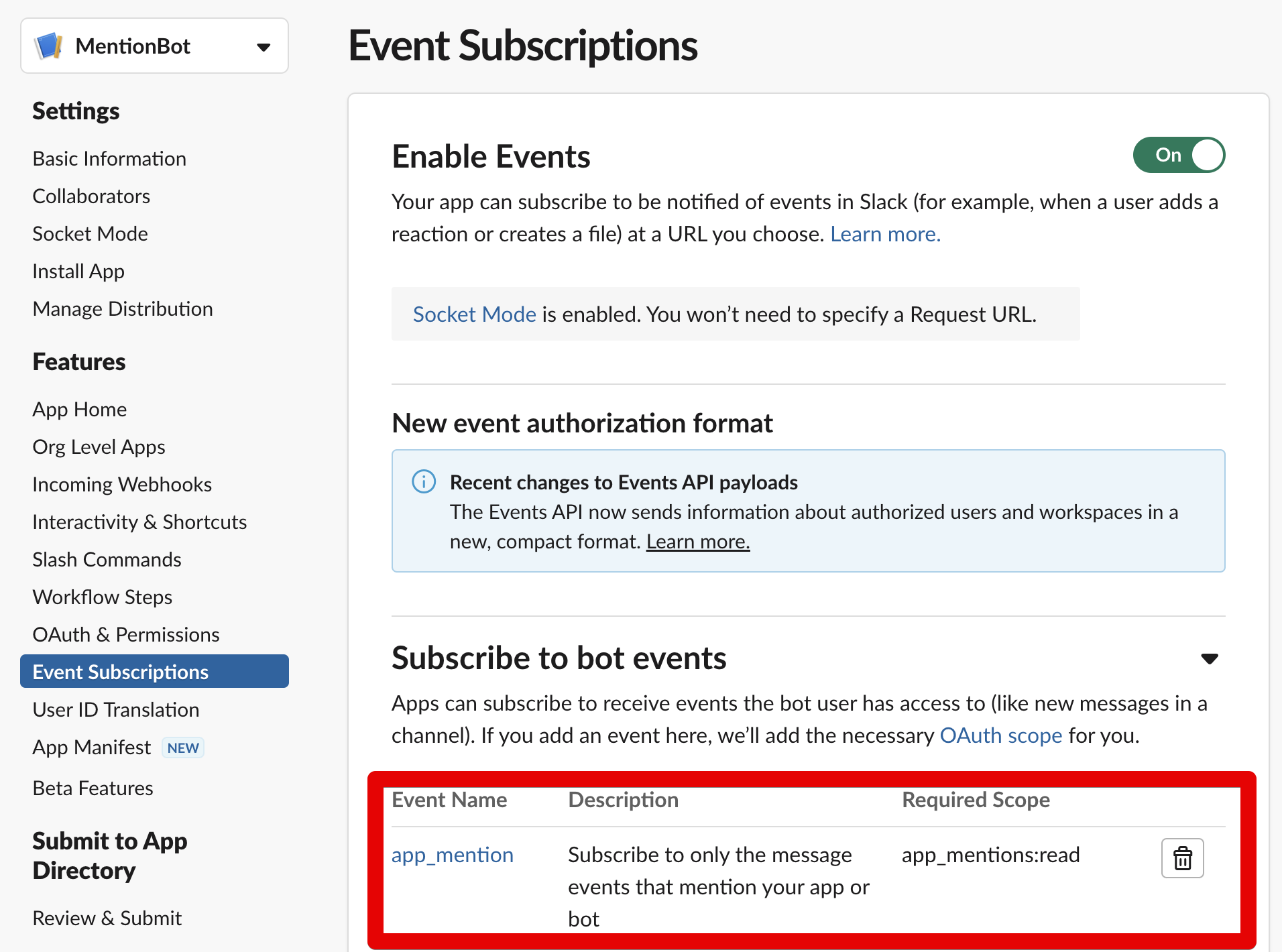Click the Subscribe to bot events heading
This screenshot has width=1282, height=952.
[559, 658]
